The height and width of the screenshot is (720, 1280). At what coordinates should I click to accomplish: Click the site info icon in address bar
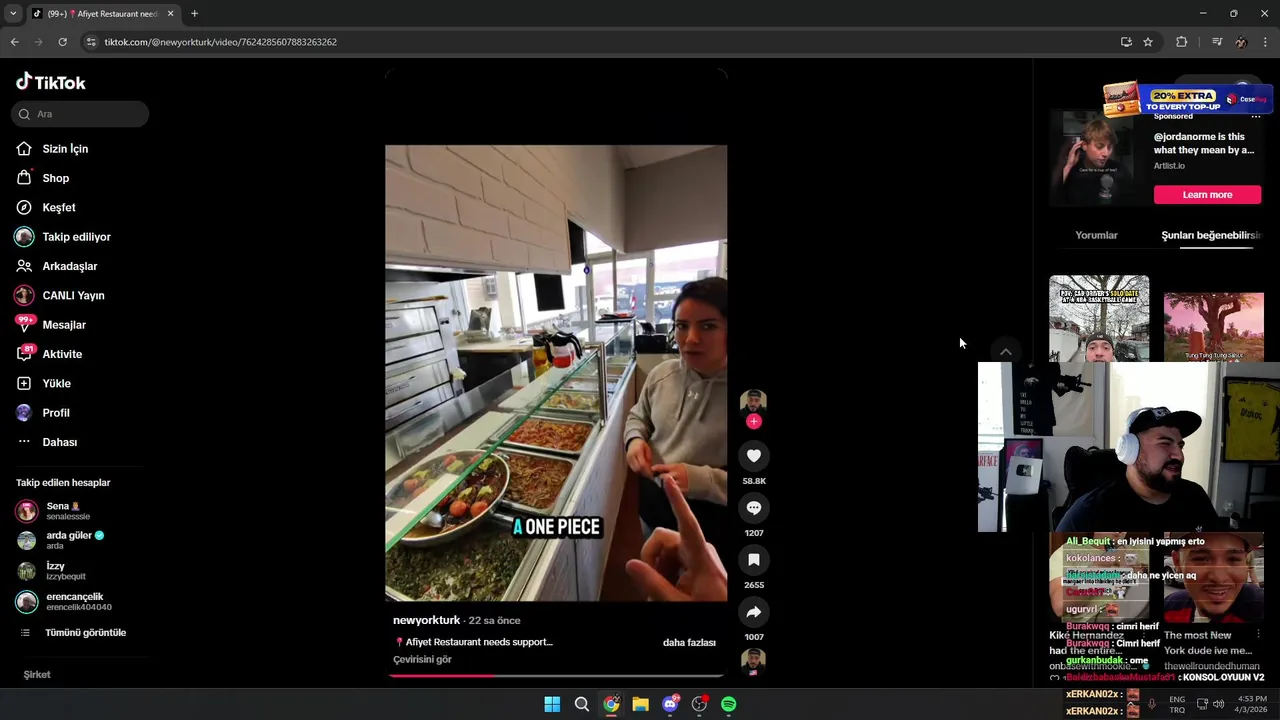91,42
